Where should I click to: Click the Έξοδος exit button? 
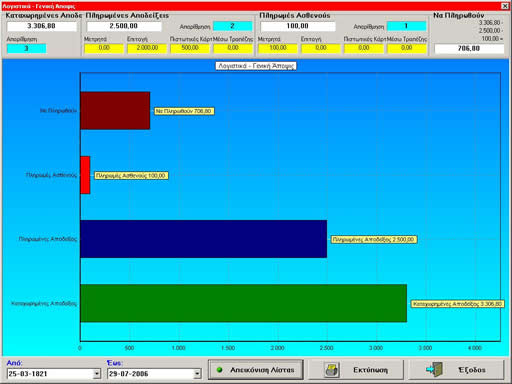[x=456, y=370]
